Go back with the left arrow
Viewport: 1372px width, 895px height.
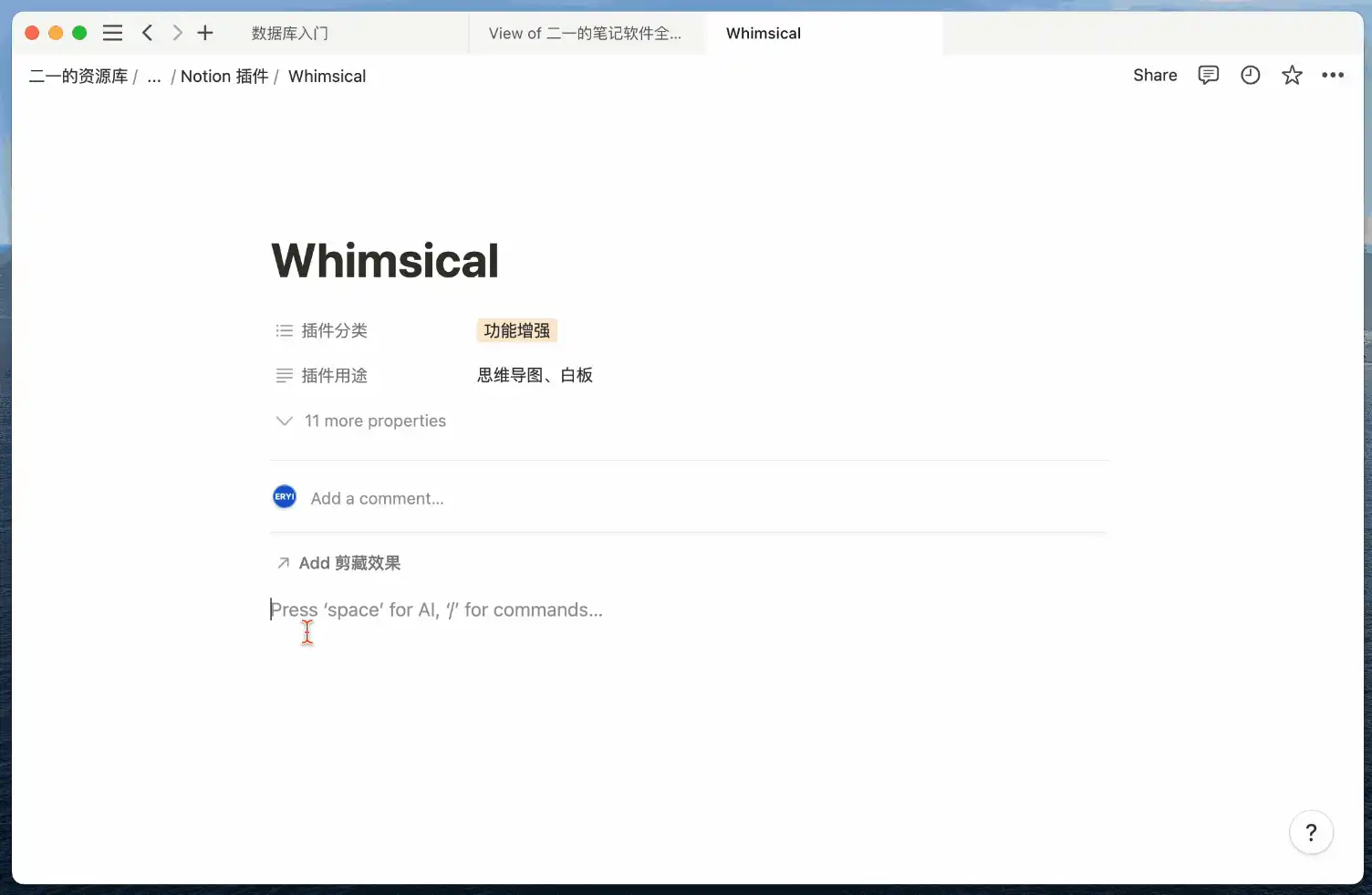pos(147,33)
